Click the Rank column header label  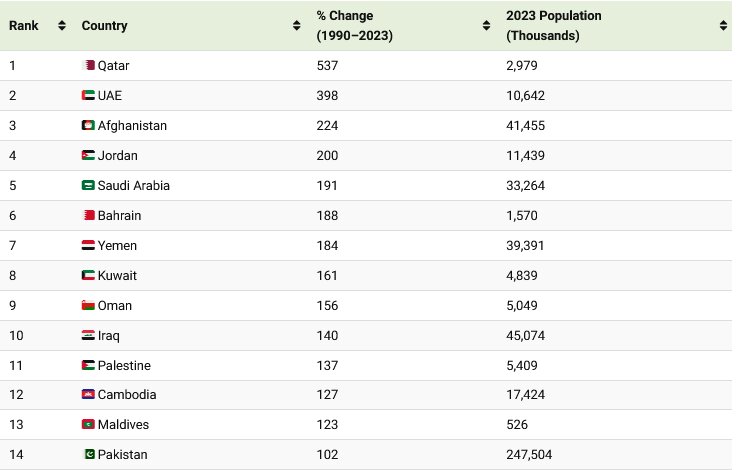pos(24,25)
